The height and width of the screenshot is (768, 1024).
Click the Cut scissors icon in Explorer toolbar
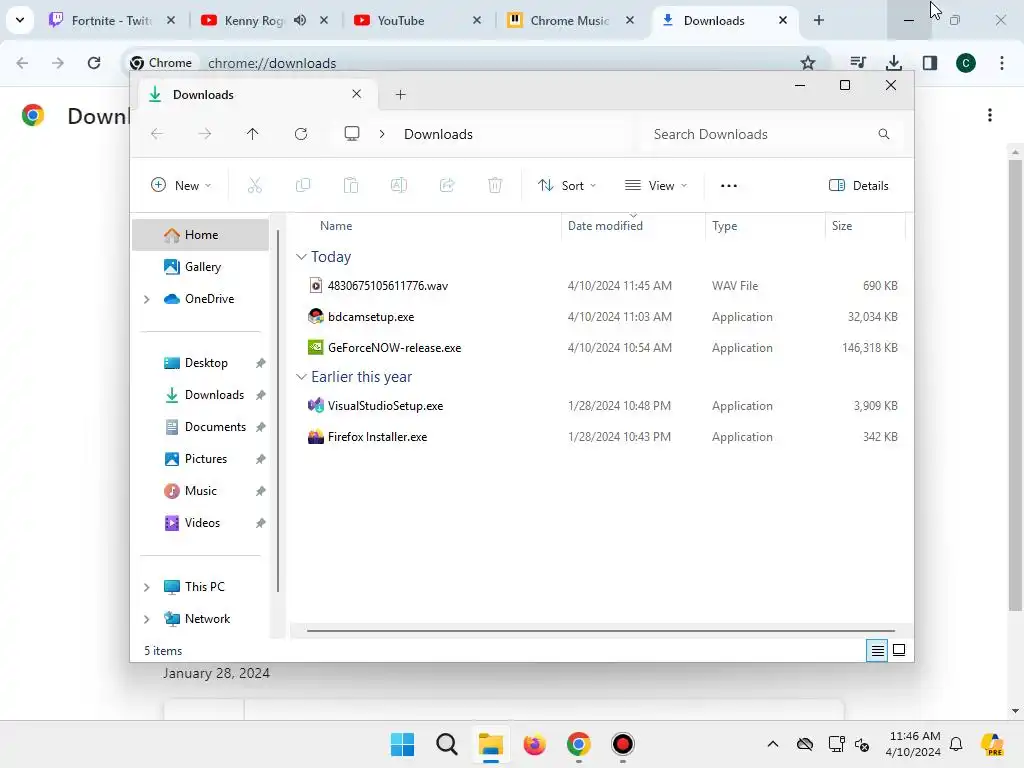[x=255, y=185]
